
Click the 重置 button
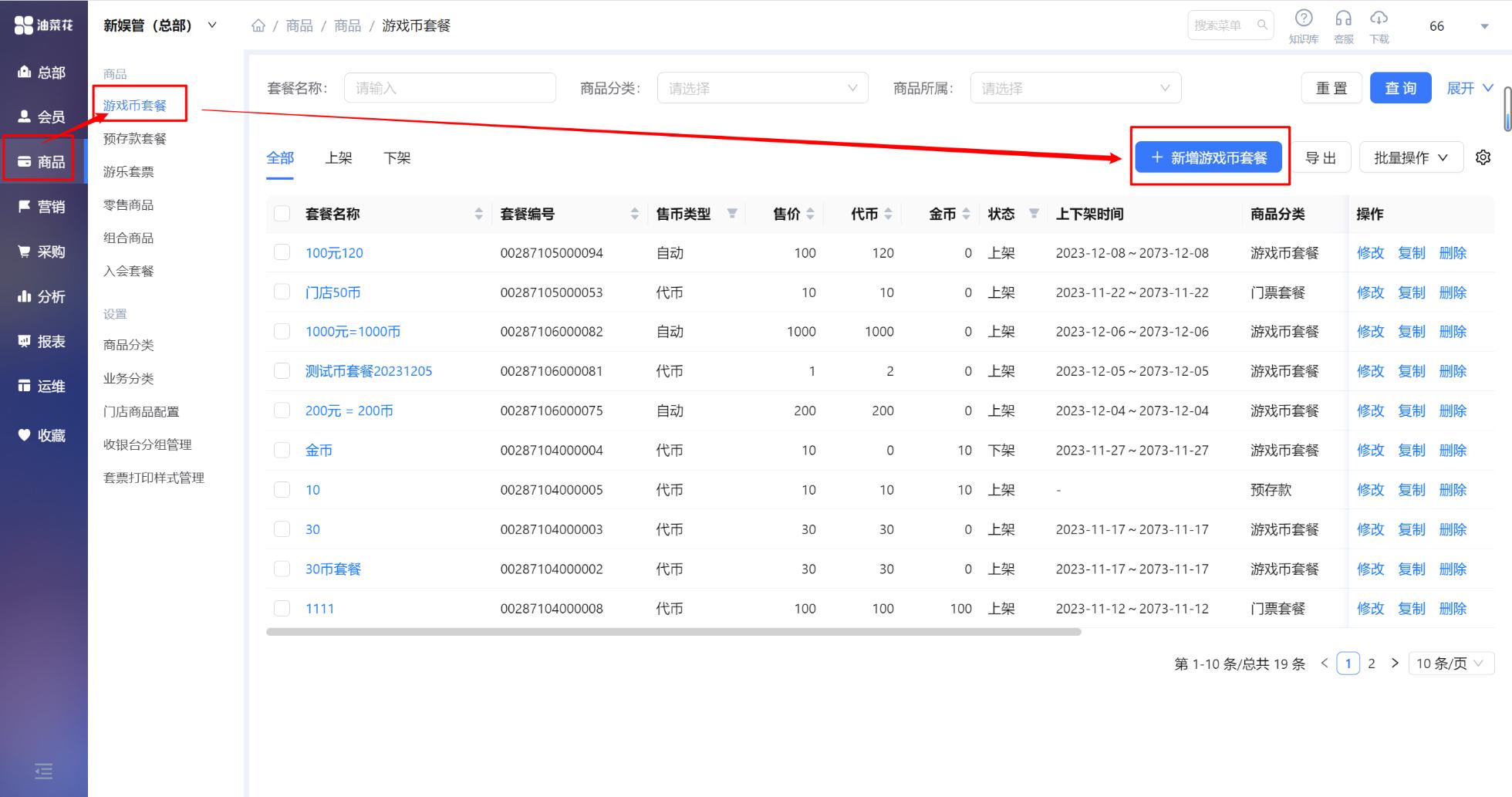click(x=1331, y=88)
